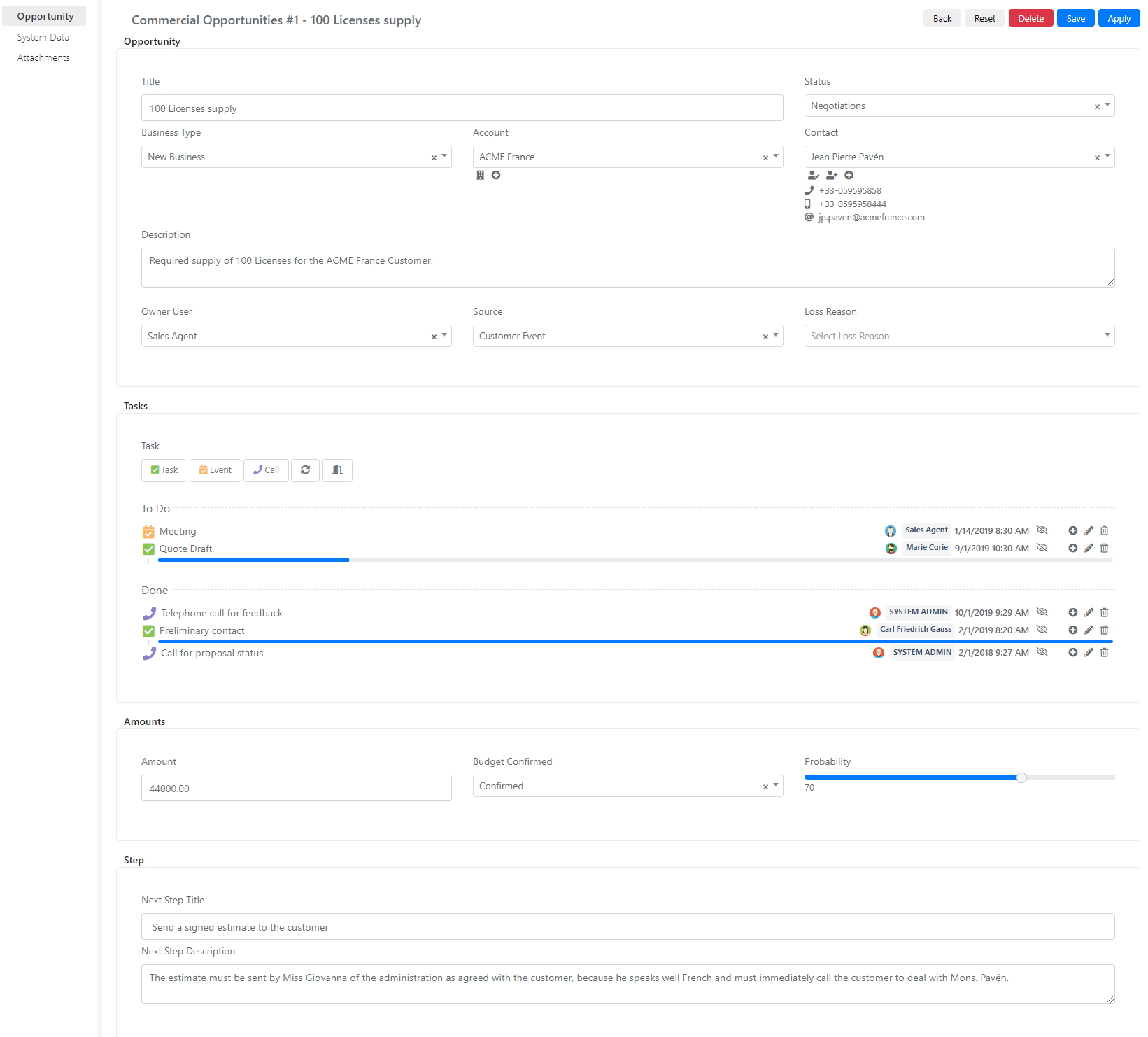Edit Preliminary contact task with pencil
The width and height of the screenshot is (1148, 1037).
[x=1089, y=630]
